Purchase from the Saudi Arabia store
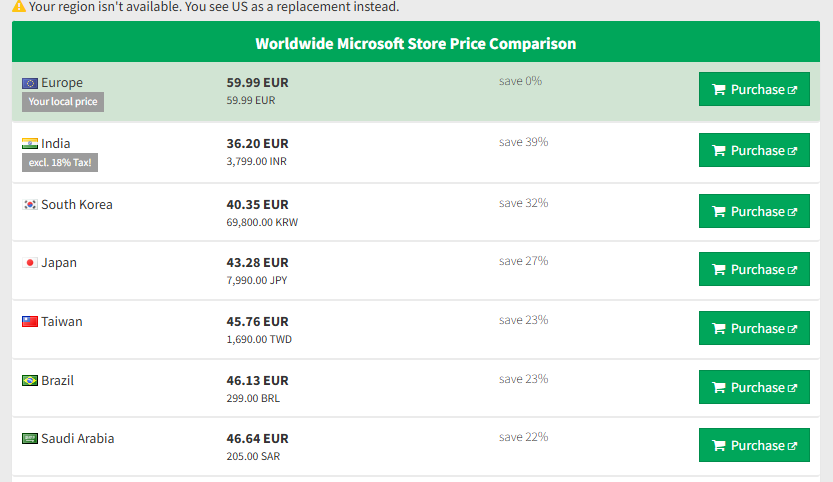This screenshot has width=833, height=482. (x=754, y=446)
